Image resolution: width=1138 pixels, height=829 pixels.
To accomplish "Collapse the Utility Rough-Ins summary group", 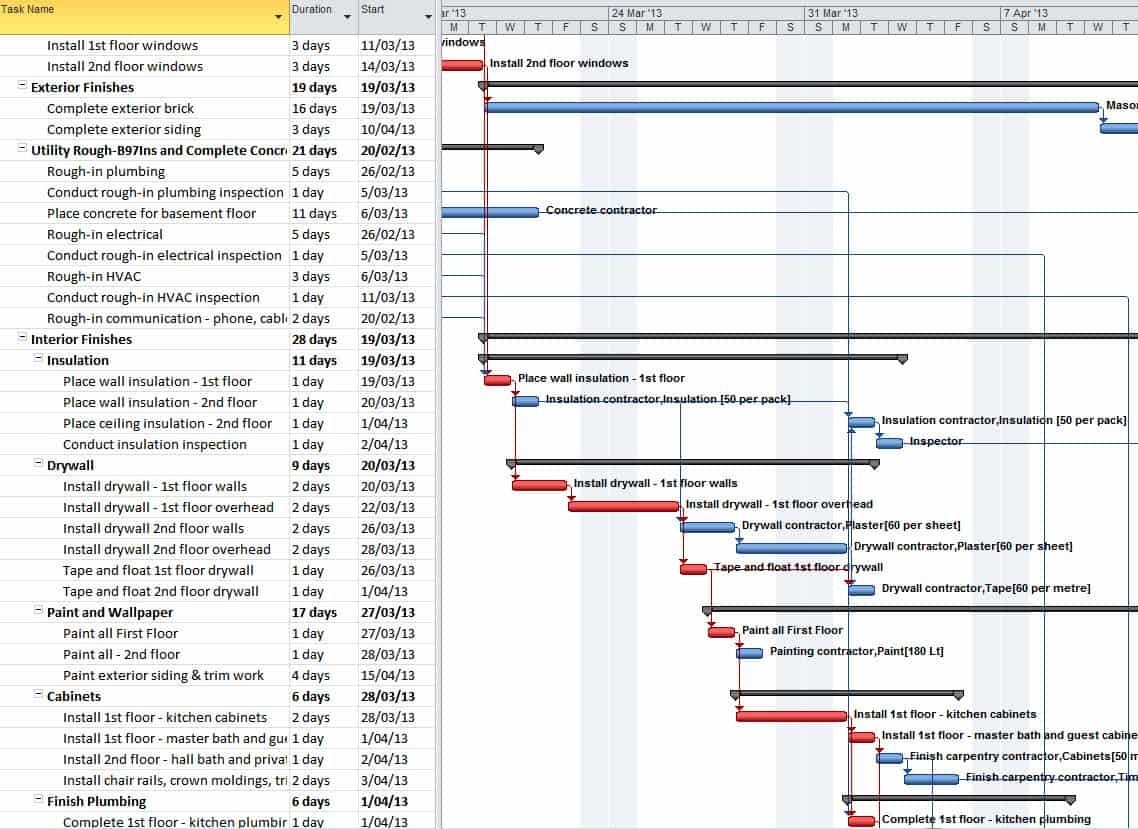I will pyautogui.click(x=20, y=150).
